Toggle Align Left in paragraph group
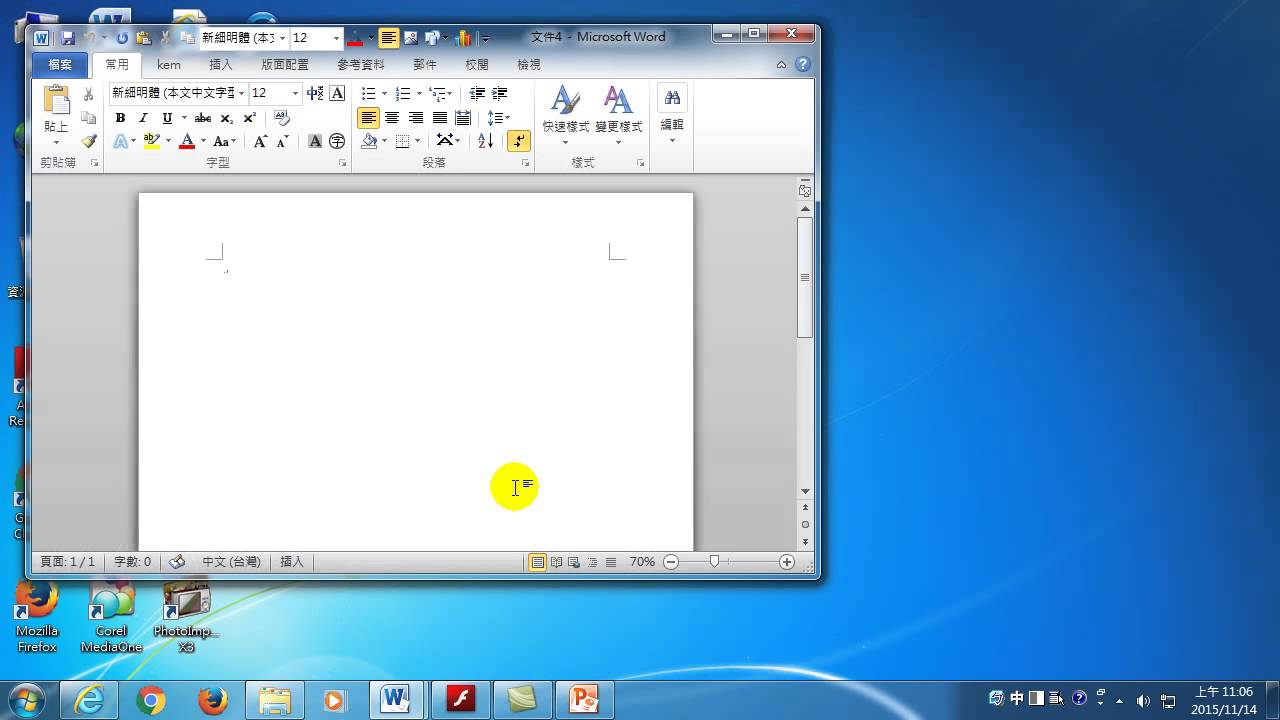This screenshot has height=720, width=1280. tap(369, 118)
